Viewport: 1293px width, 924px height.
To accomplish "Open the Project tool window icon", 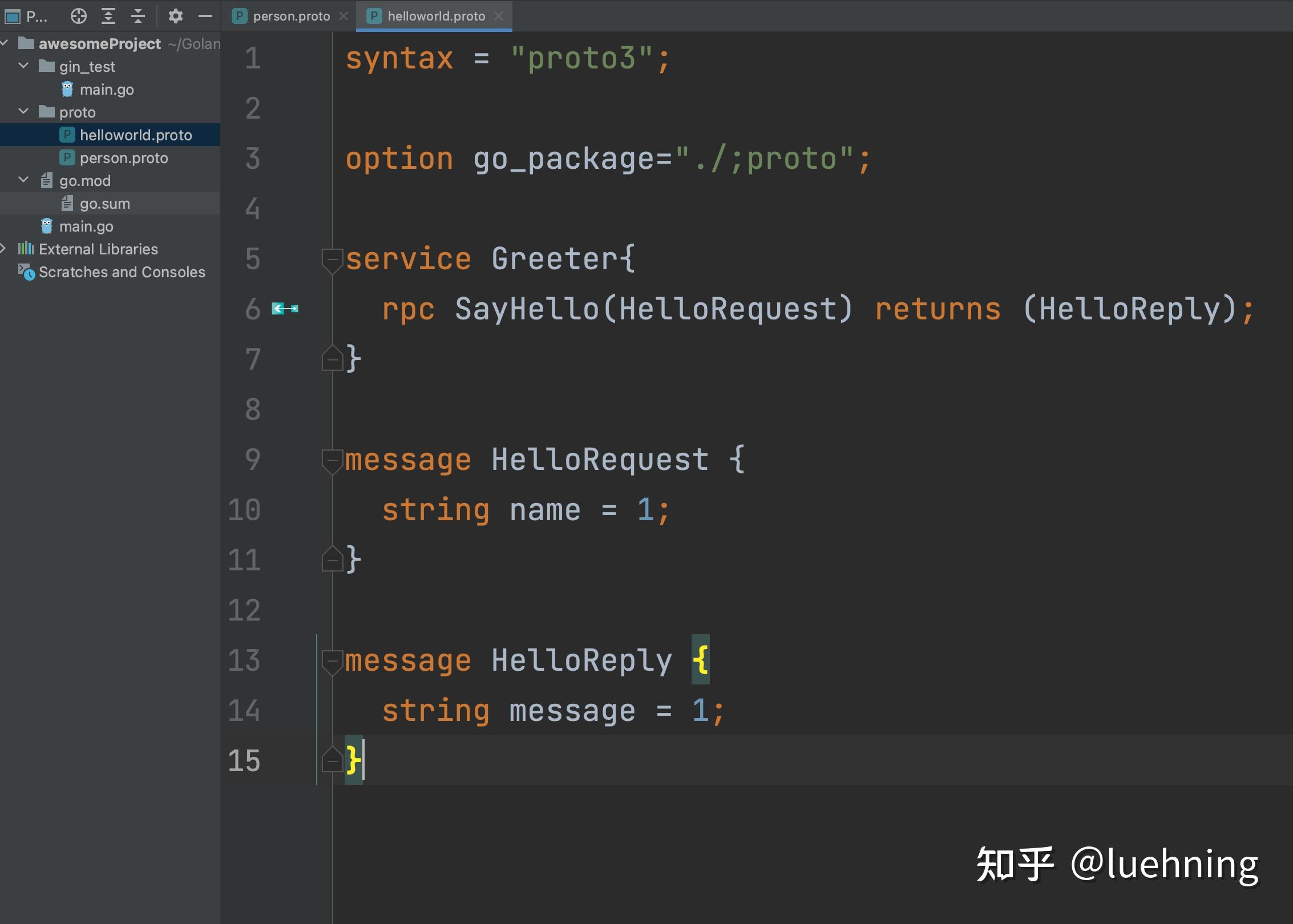I will (13, 15).
